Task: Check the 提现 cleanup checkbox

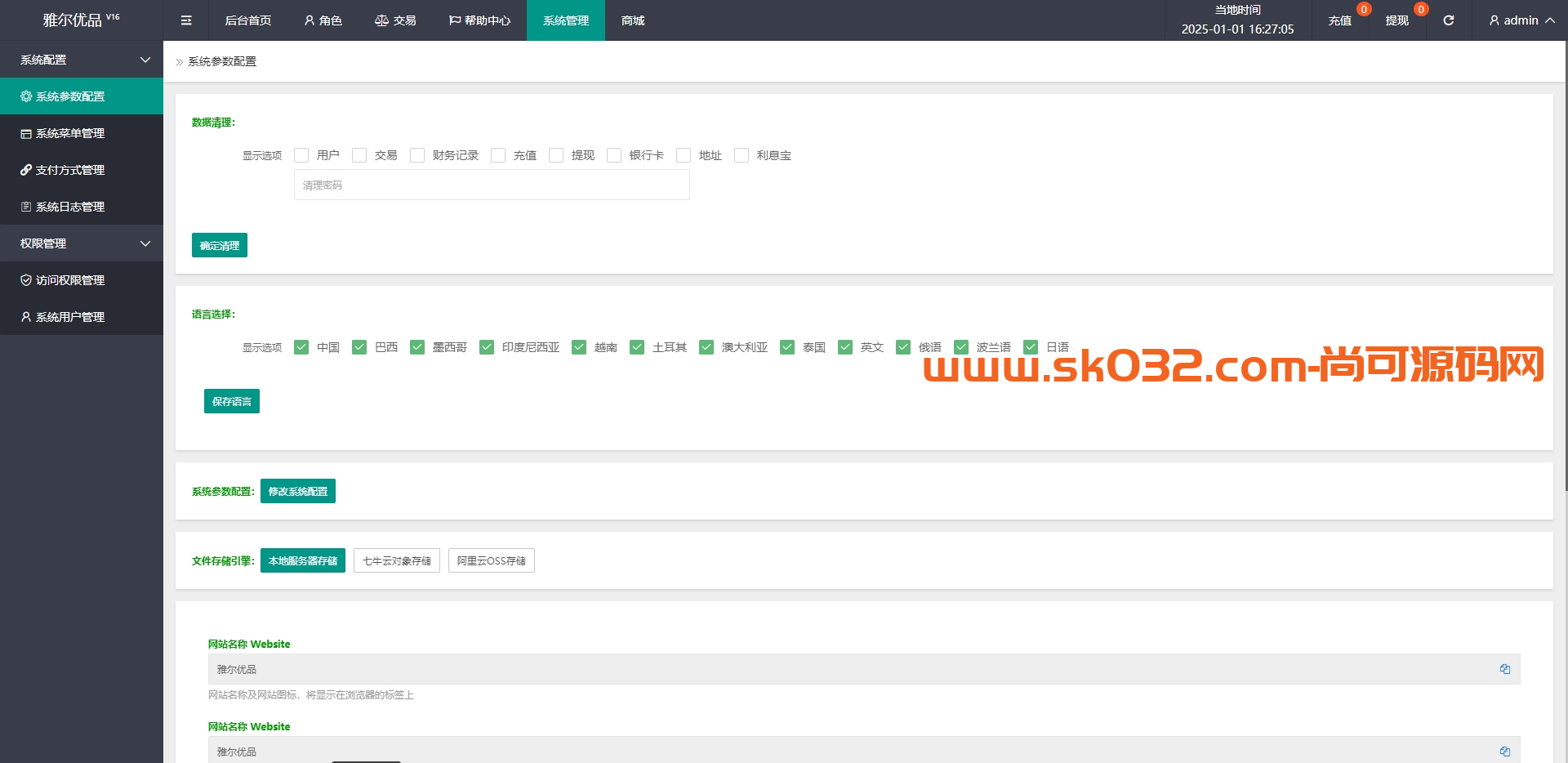Action: pyautogui.click(x=556, y=155)
